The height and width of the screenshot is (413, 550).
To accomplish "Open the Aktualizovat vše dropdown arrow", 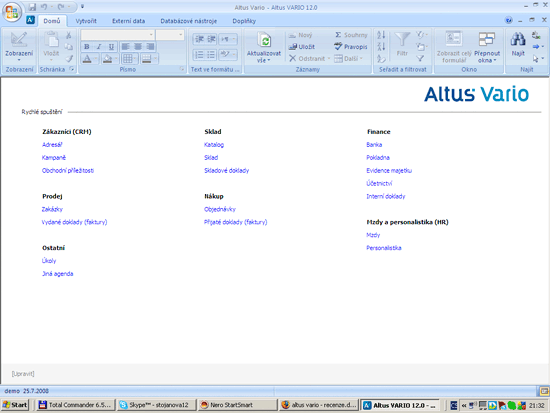I will pyautogui.click(x=269, y=61).
